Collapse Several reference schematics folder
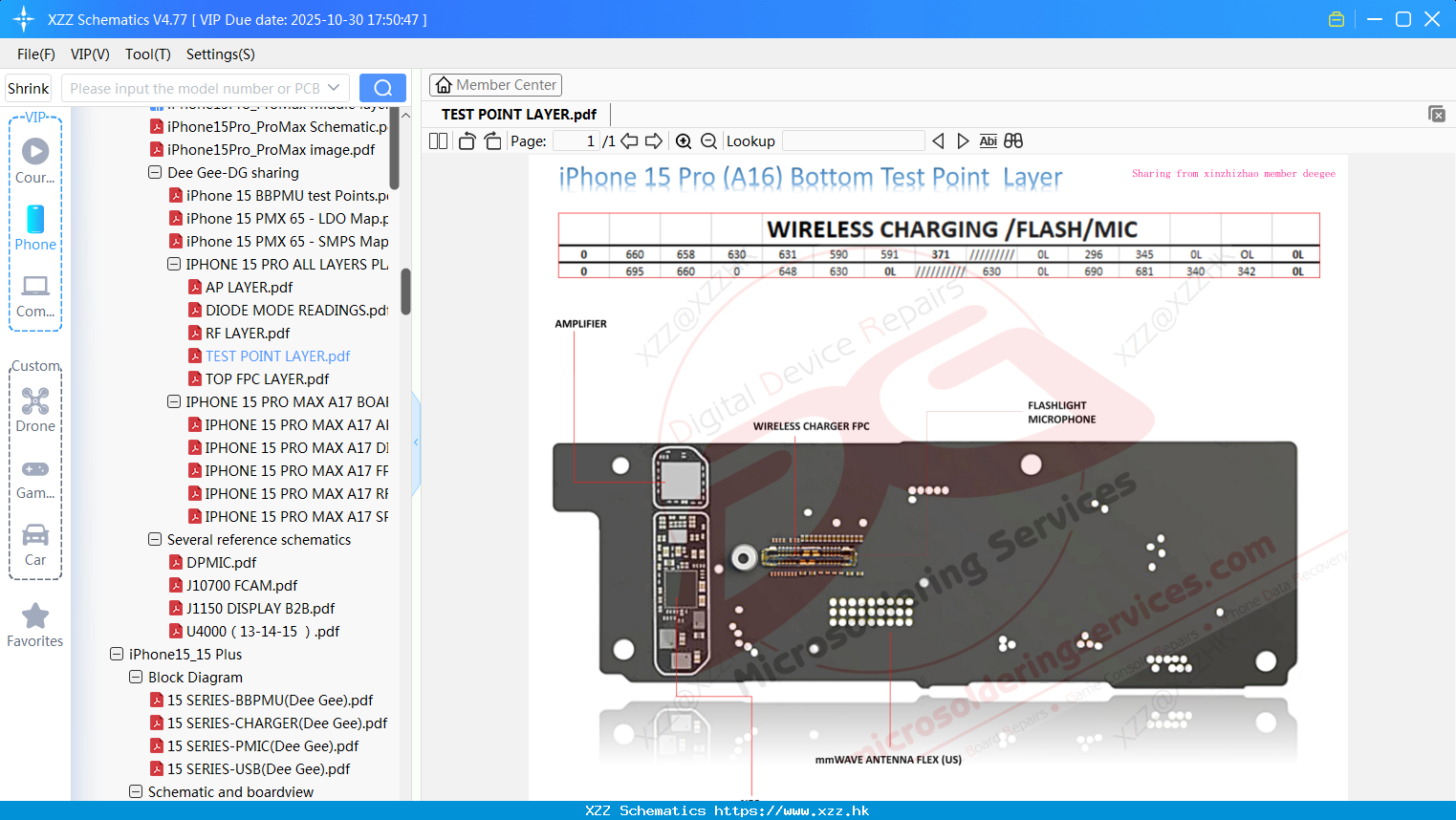Screen dimensions: 1456x820 155,540
